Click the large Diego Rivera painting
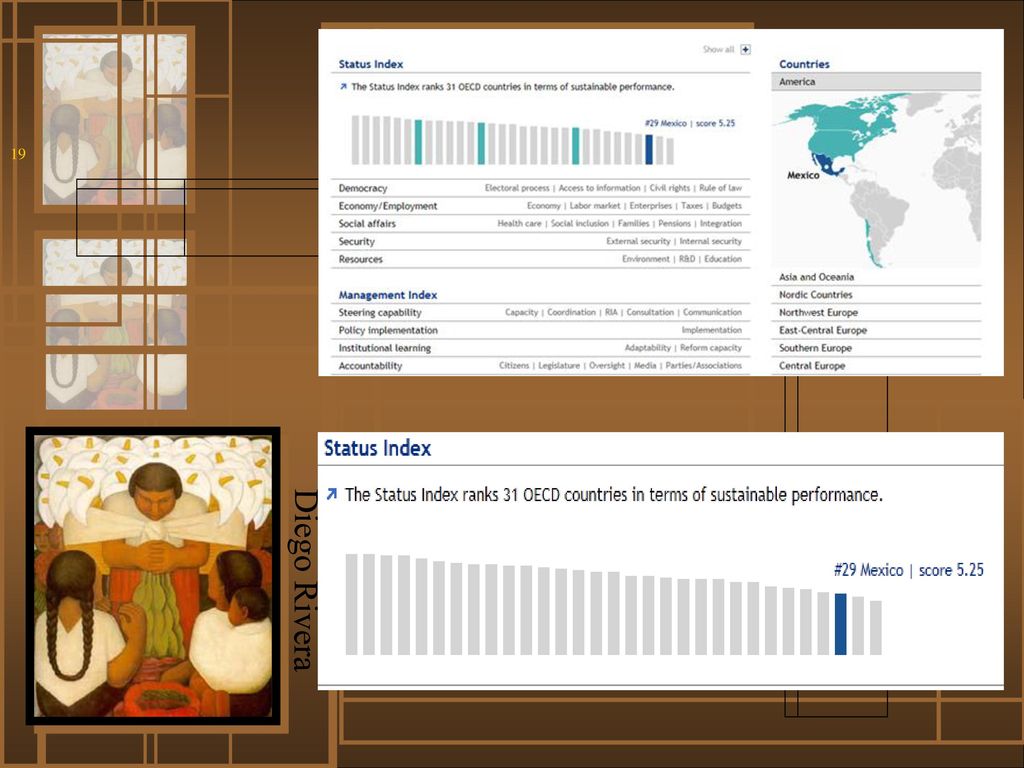1024x768 pixels. click(x=153, y=576)
